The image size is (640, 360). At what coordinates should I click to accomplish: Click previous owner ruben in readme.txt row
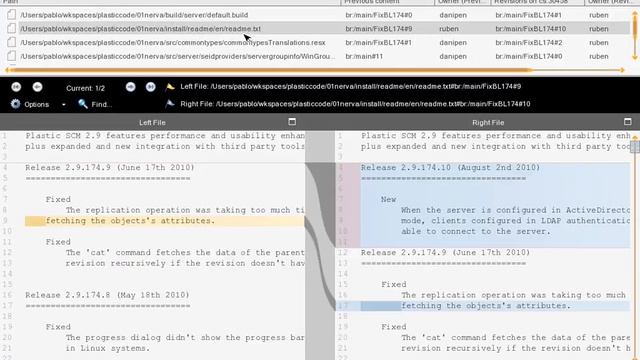[449, 29]
